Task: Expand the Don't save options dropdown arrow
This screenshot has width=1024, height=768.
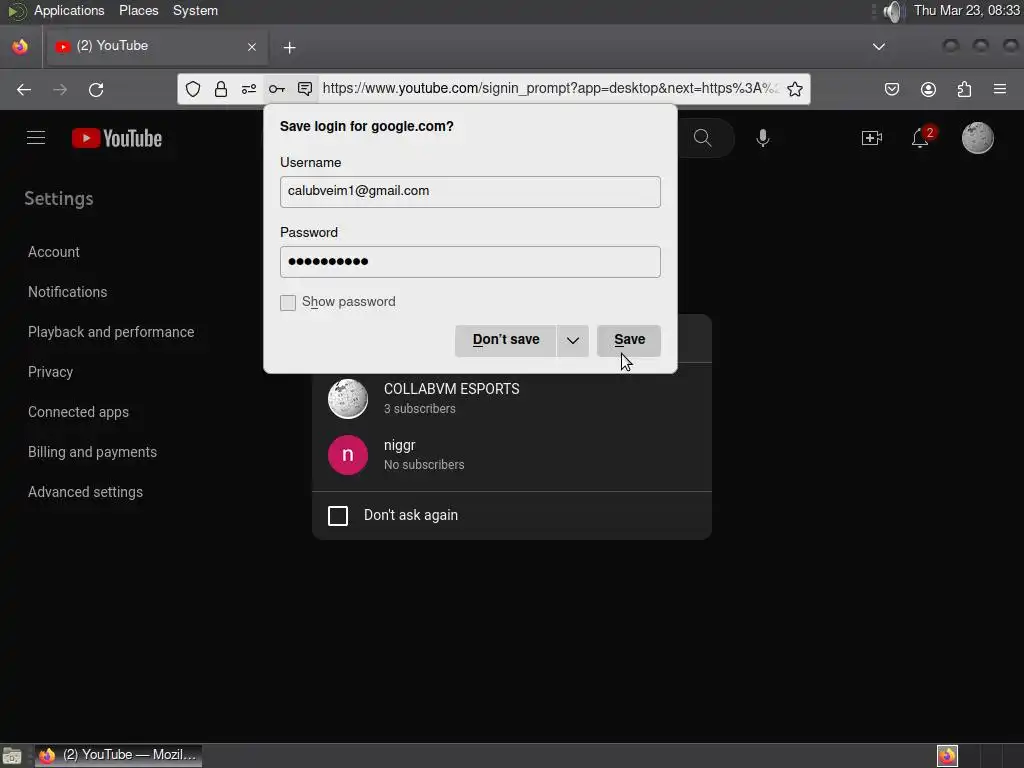Action: click(573, 340)
